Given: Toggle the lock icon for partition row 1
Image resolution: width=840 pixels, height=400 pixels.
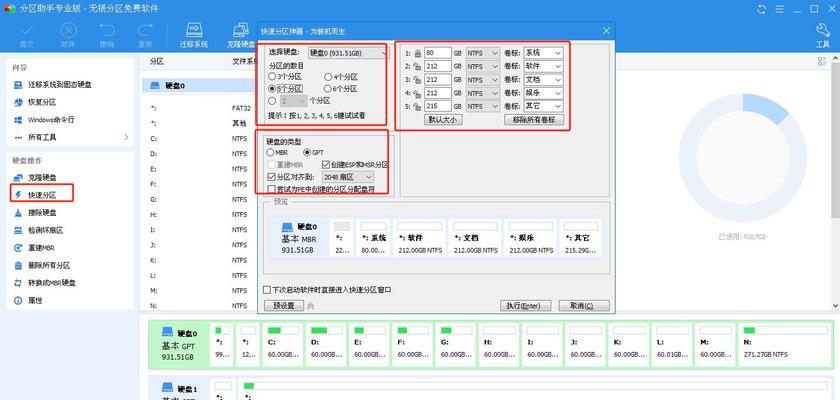Looking at the screenshot, I should click(x=418, y=54).
